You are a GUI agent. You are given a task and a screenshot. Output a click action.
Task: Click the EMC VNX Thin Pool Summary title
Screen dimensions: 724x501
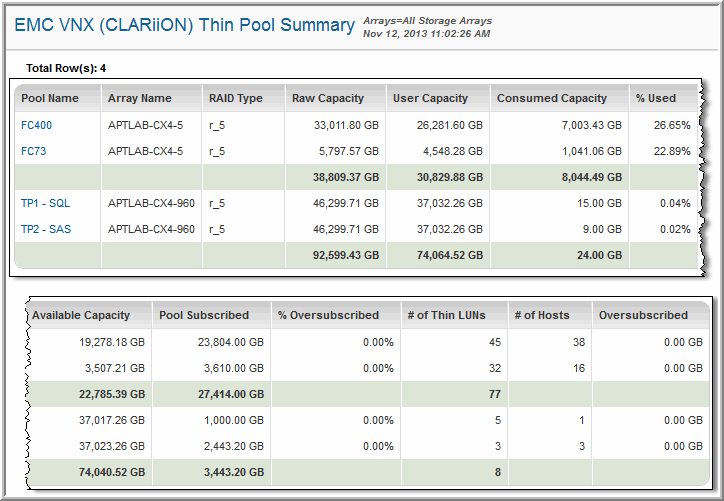[184, 25]
